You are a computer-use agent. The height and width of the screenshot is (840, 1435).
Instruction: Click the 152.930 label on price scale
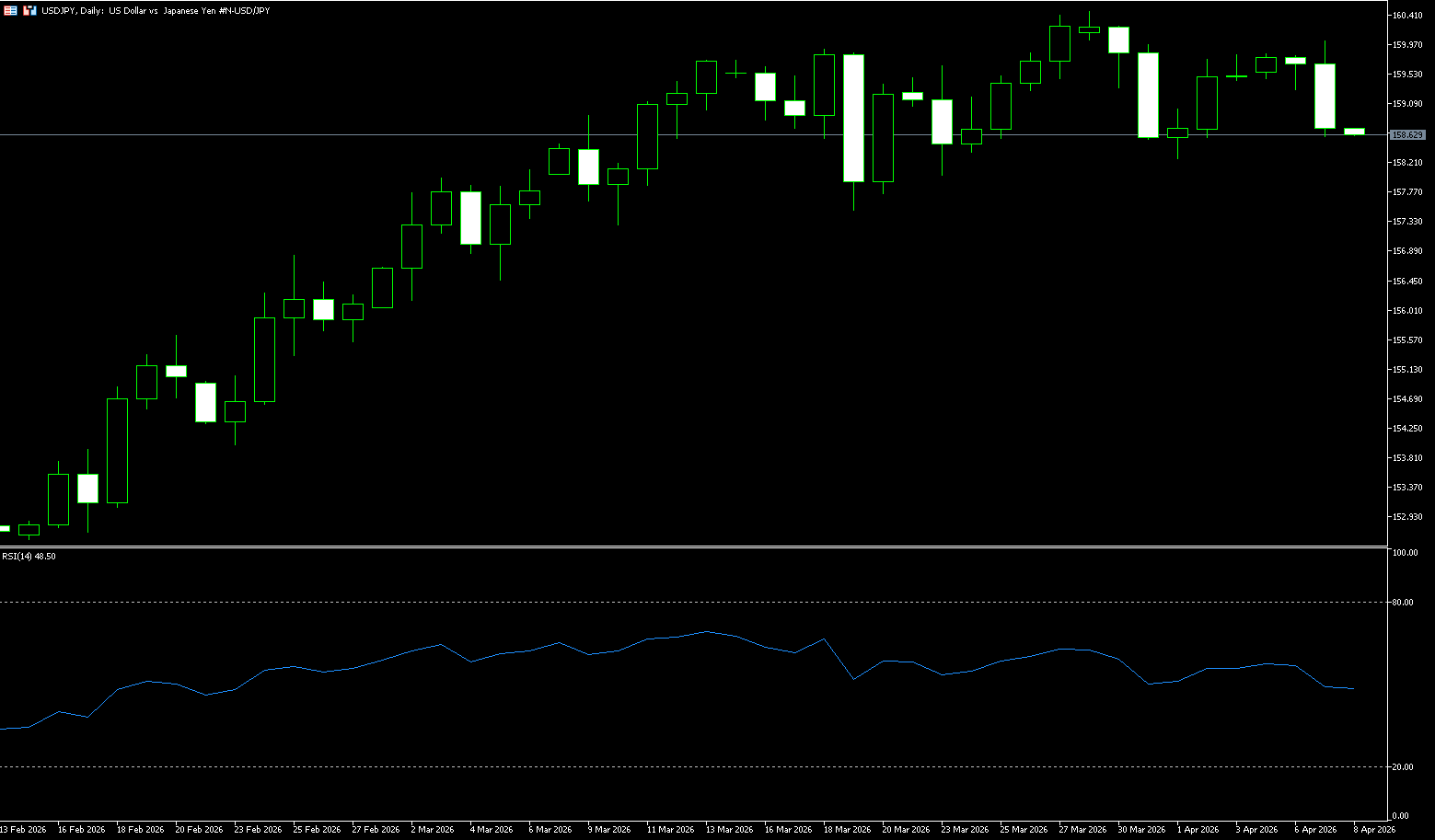click(1407, 517)
